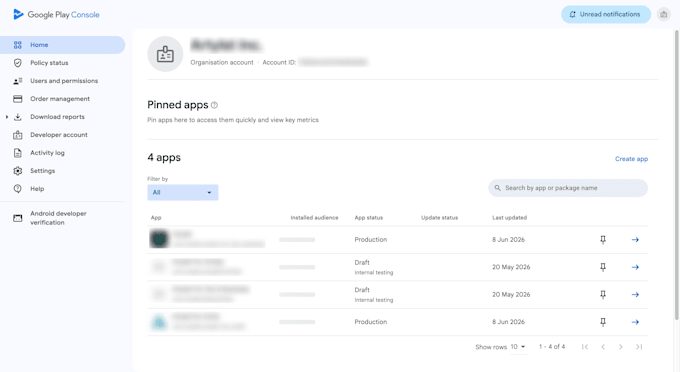Go to last page pagination button
Screen dimensions: 680x372
[639, 347]
